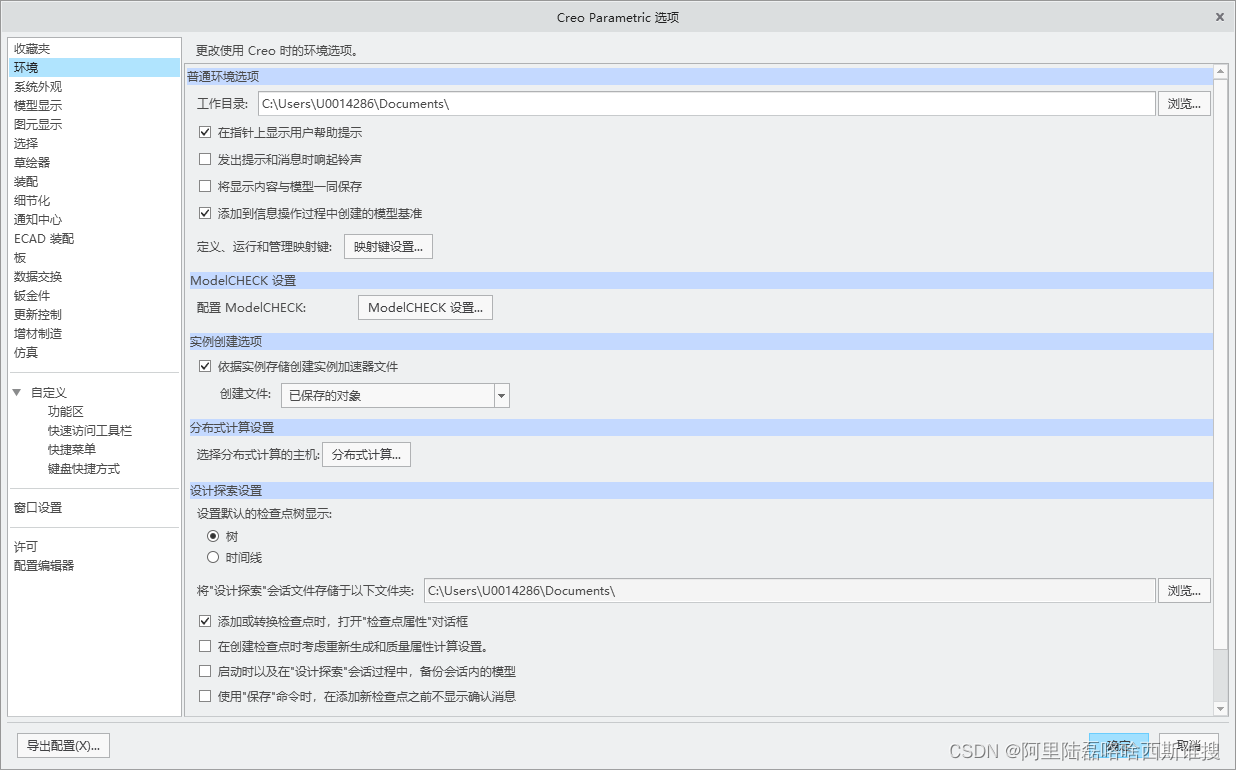This screenshot has width=1236, height=770.
Task: Open 图元显示 settings
Action: 38,125
